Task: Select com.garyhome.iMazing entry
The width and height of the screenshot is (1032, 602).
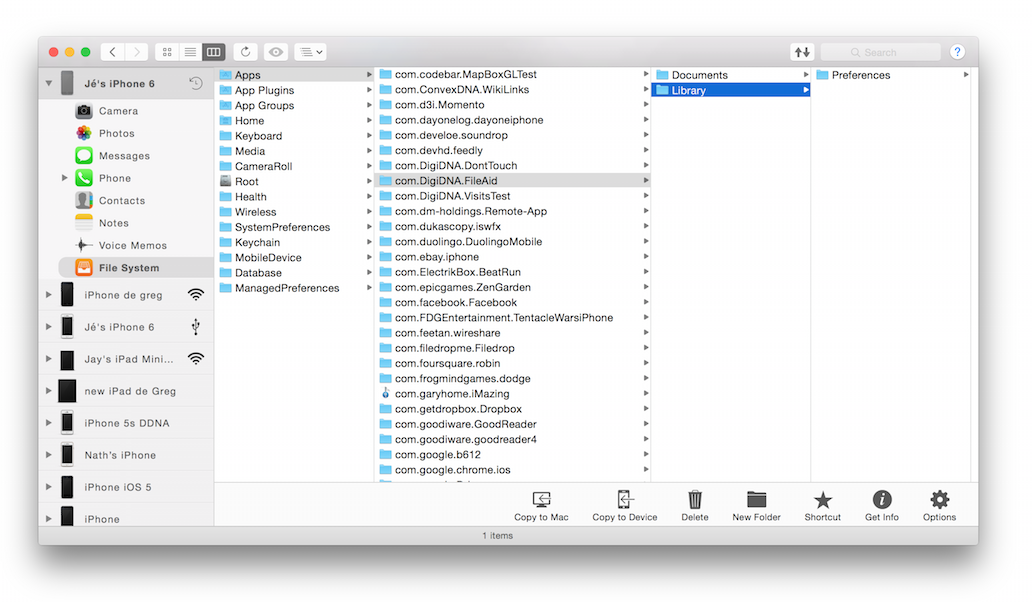Action: 513,393
